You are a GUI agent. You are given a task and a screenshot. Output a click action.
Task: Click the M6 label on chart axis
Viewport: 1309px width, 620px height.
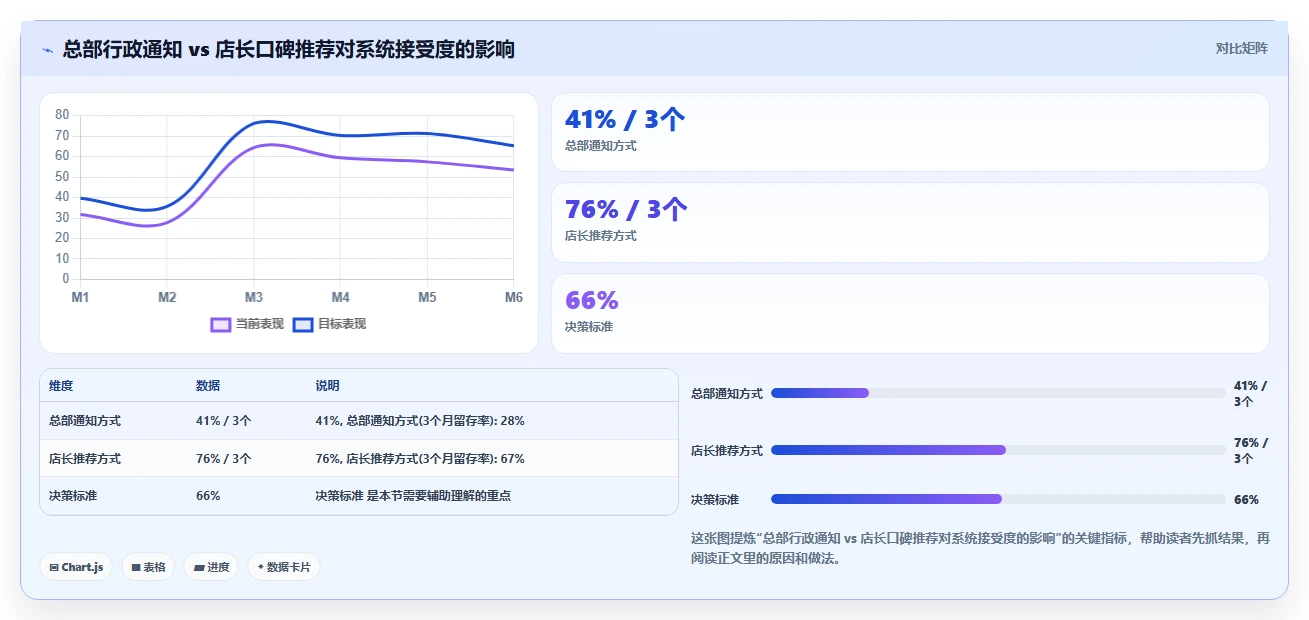click(514, 297)
